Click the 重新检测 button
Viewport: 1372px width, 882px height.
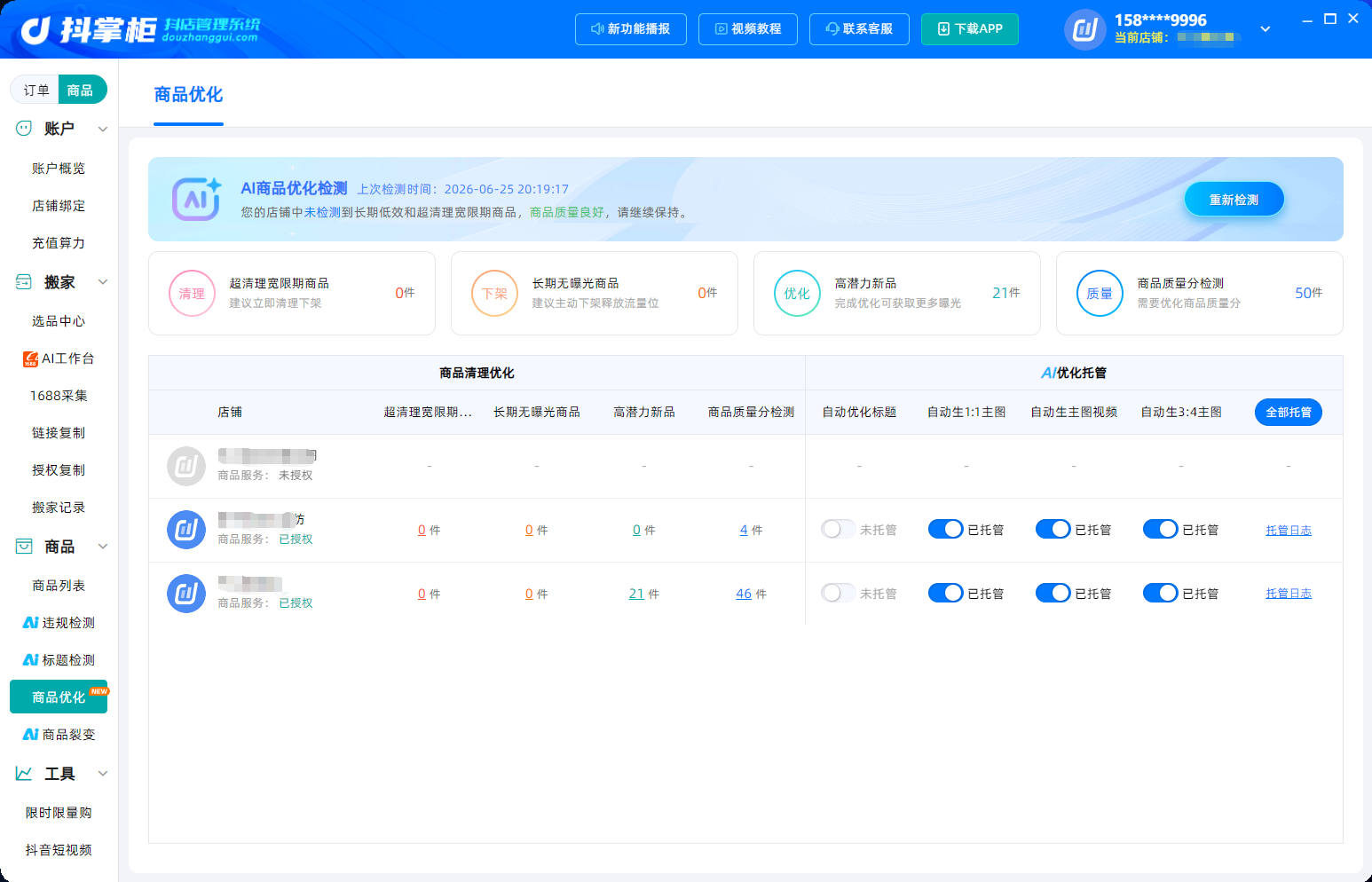point(1234,200)
